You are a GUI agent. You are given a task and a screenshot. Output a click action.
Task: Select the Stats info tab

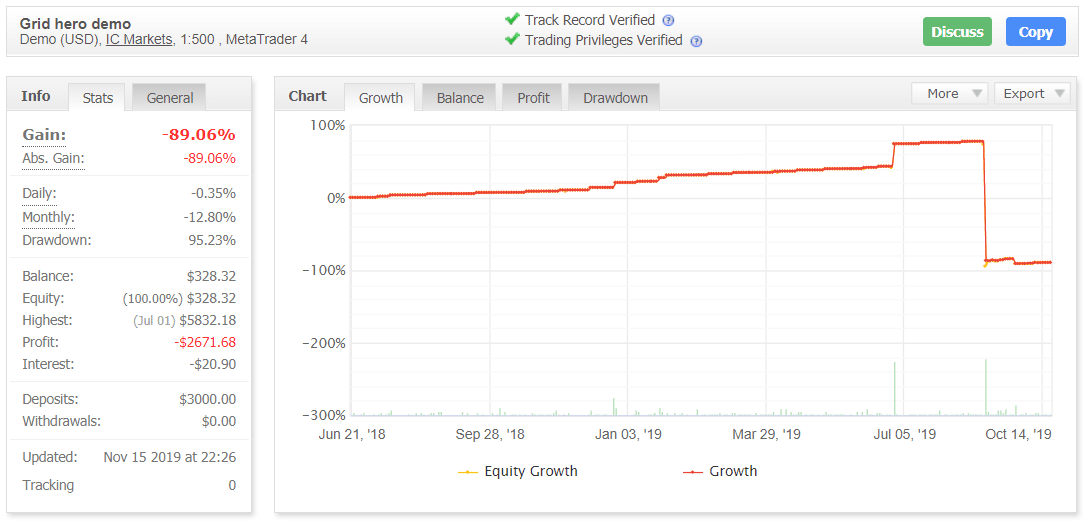[97, 98]
